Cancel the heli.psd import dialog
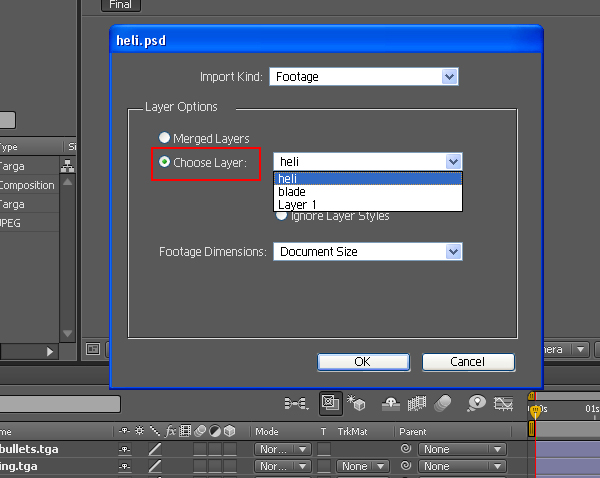The height and width of the screenshot is (478, 600). (468, 362)
